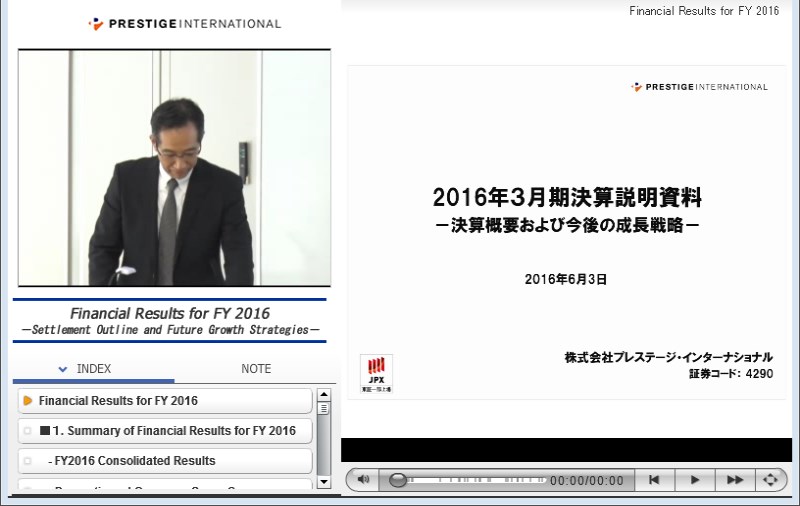
Task: Toggle fullscreen with the four-arrow icon
Action: point(770,479)
